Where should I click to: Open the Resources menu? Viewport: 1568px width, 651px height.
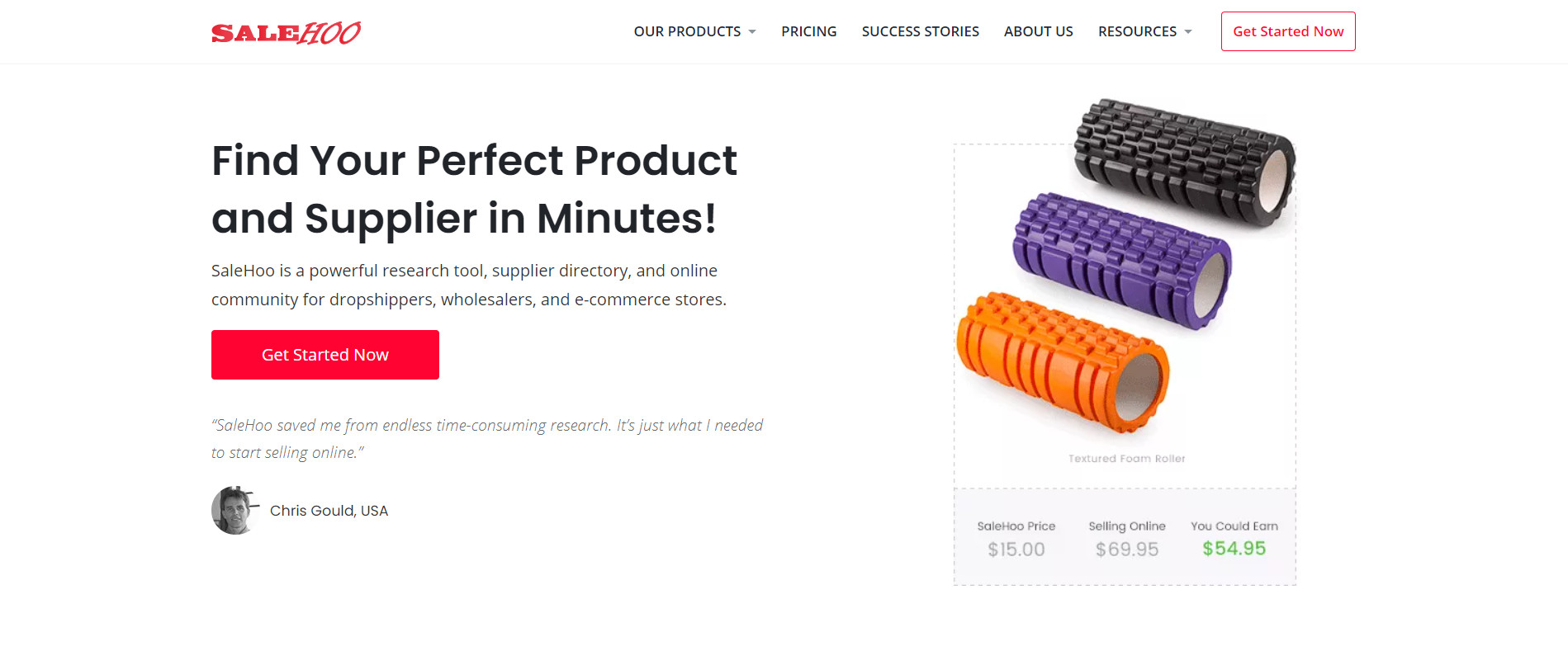1137,31
